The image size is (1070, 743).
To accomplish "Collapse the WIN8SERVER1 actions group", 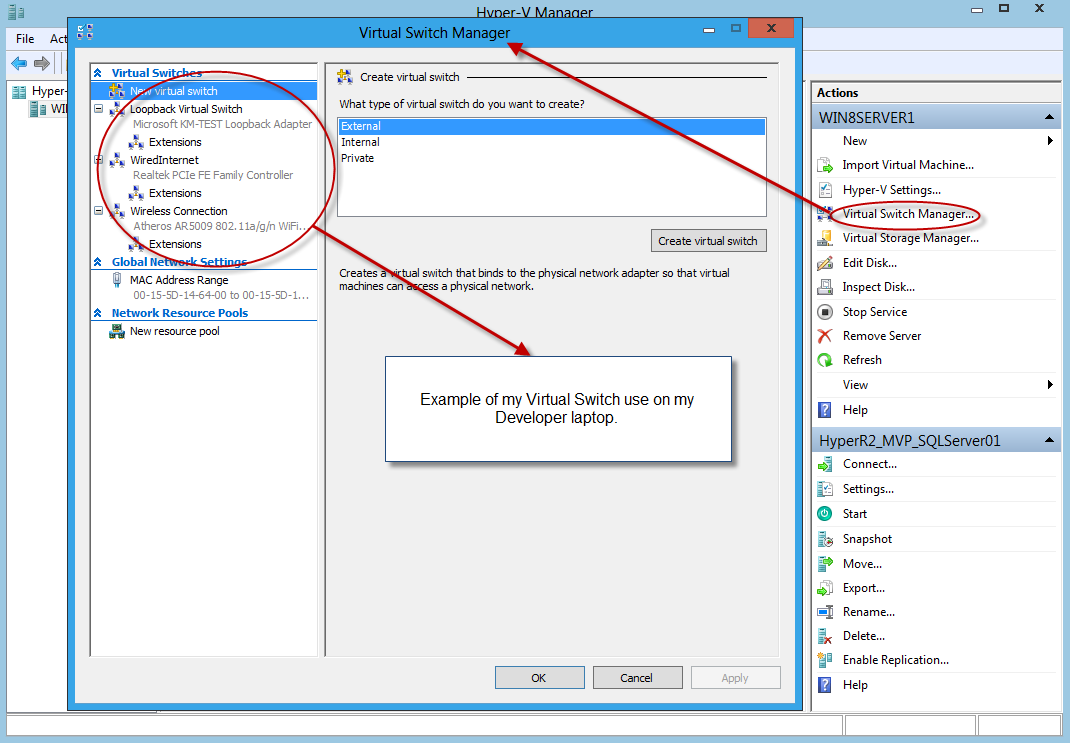I will click(1049, 117).
